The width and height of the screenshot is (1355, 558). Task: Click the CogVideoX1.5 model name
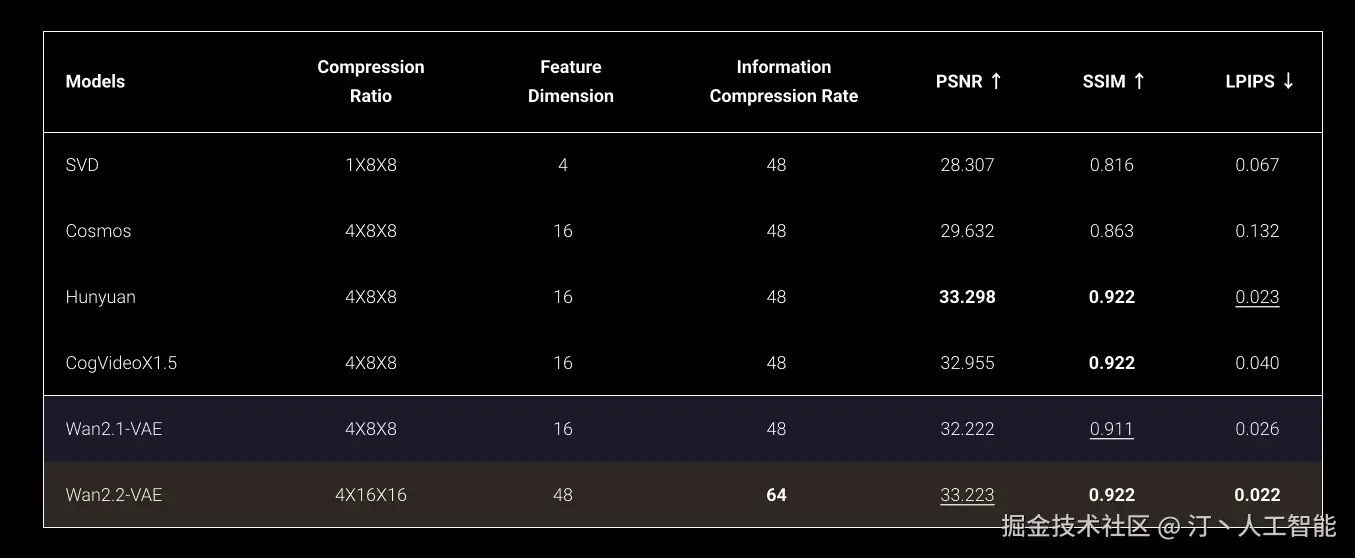point(121,363)
